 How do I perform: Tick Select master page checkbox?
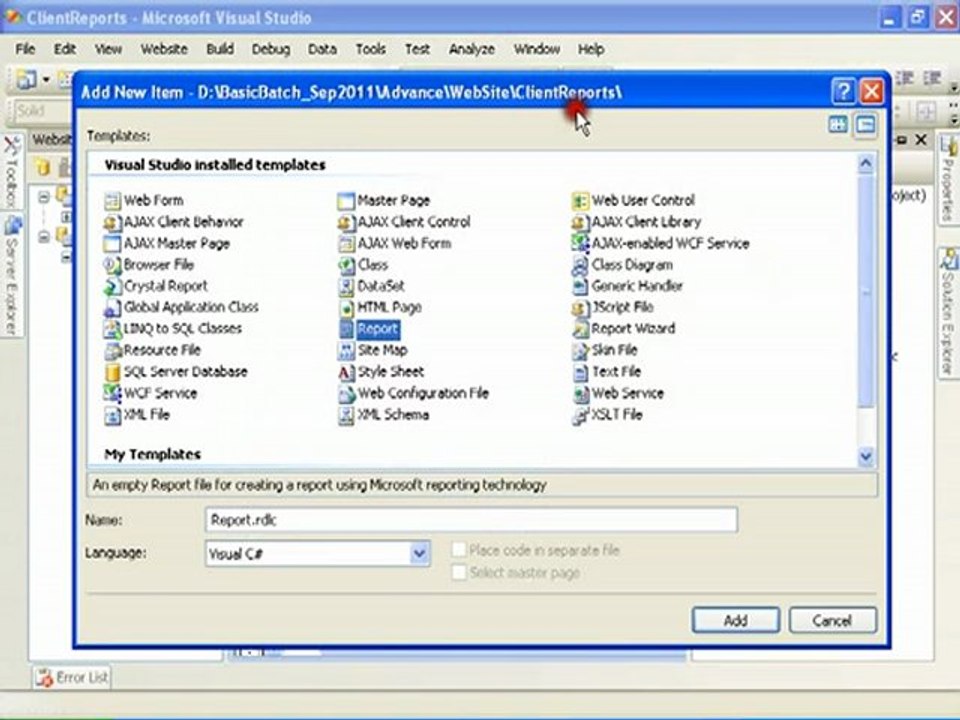tap(459, 572)
